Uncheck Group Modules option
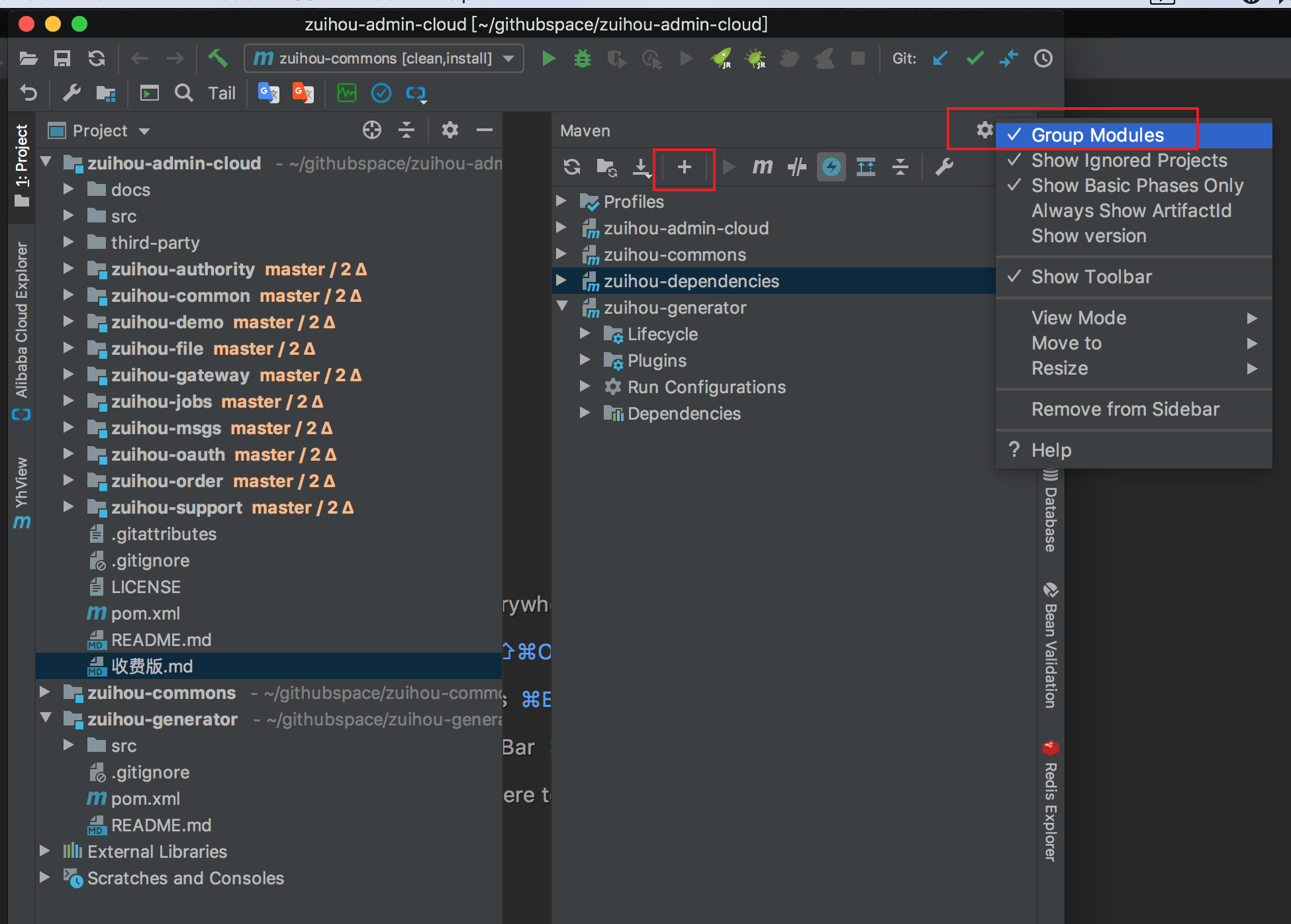1291x924 pixels. tap(1133, 135)
